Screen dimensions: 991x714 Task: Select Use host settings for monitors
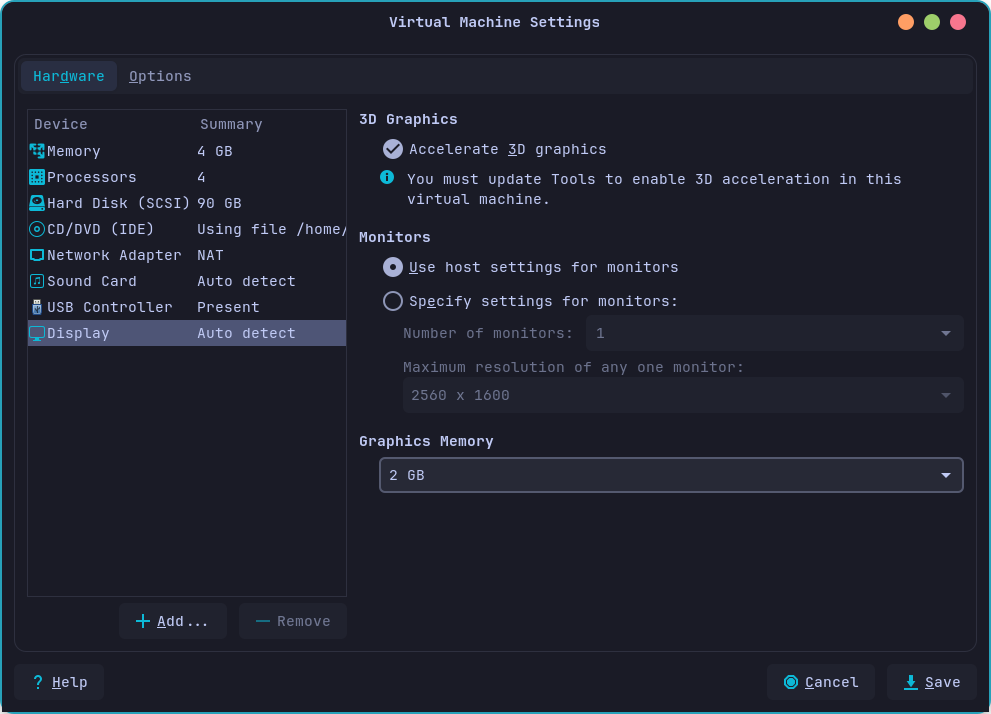point(393,267)
